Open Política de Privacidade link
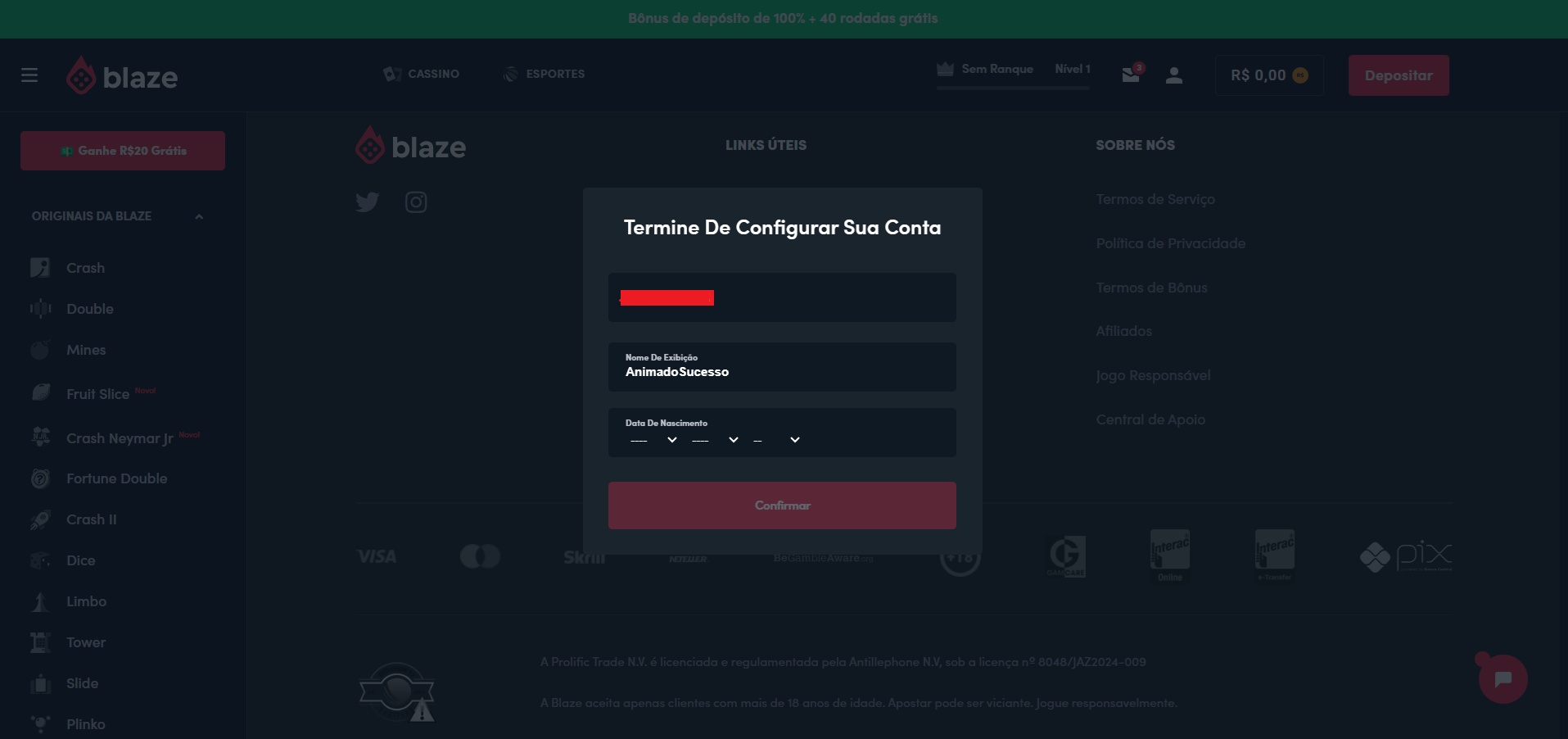Image resolution: width=1568 pixels, height=739 pixels. (1171, 243)
